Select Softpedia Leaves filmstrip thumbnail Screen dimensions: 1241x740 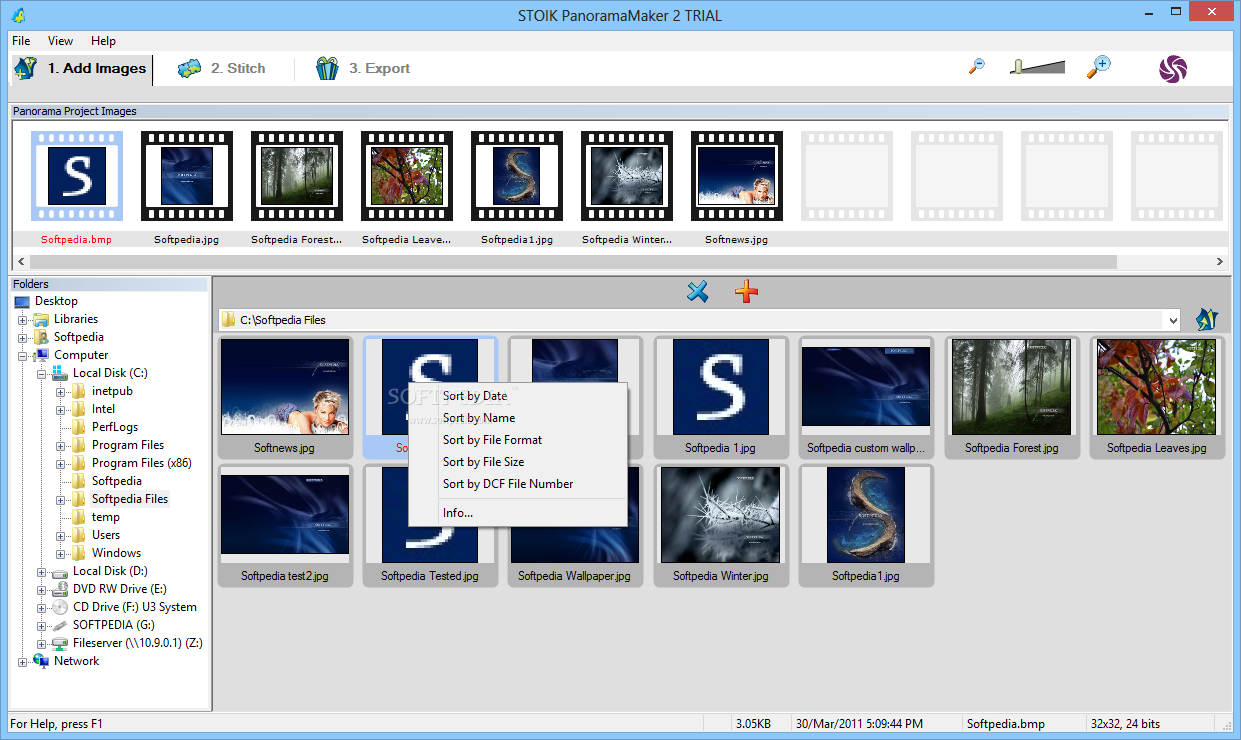[407, 176]
